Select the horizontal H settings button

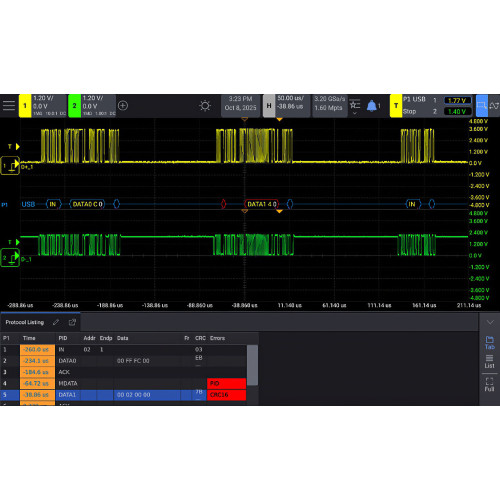[x=269, y=106]
